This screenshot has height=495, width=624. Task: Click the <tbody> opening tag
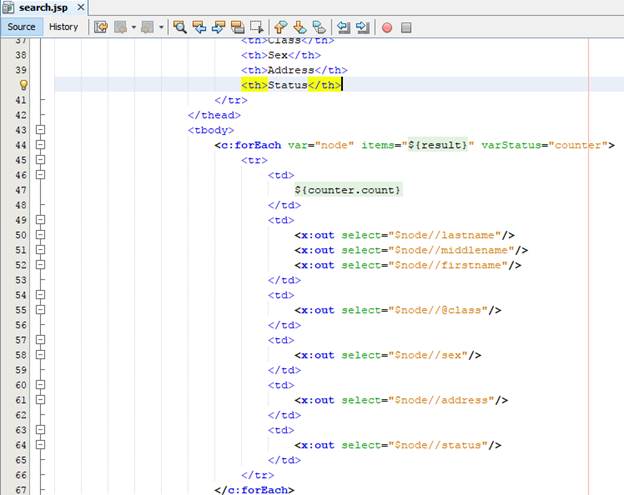[x=211, y=130]
